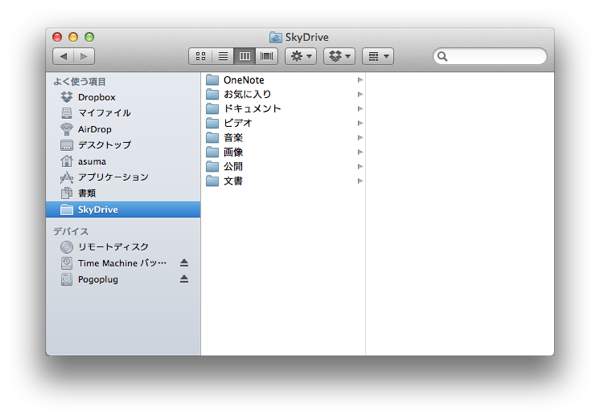Expand the 画像 folder arrow
This screenshot has height=419, width=600.
click(360, 152)
